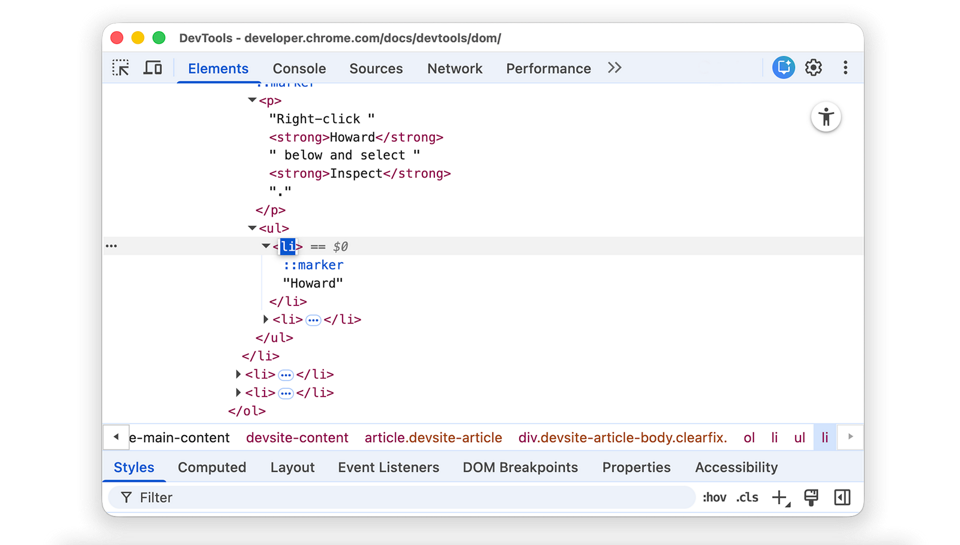
Task: Toggle the .cls element classes panel
Action: tap(747, 497)
